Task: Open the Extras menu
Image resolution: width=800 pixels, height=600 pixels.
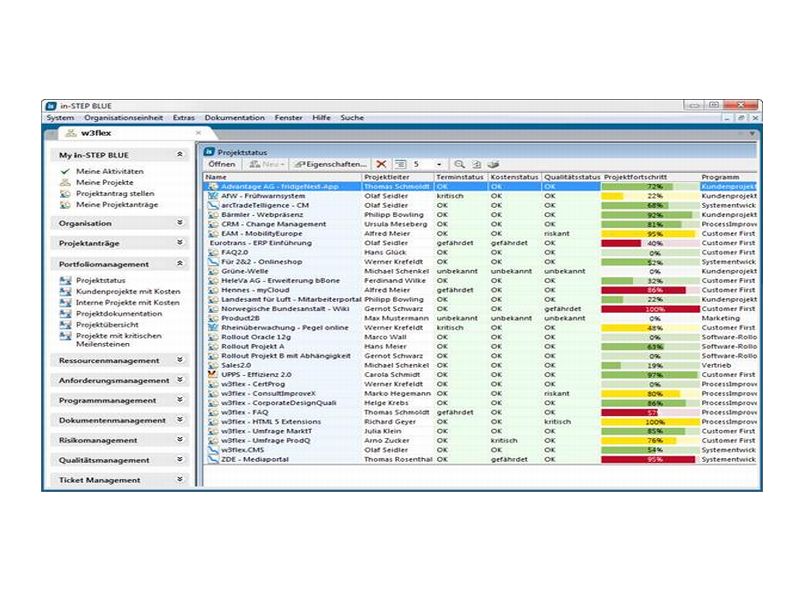Action: pos(184,118)
